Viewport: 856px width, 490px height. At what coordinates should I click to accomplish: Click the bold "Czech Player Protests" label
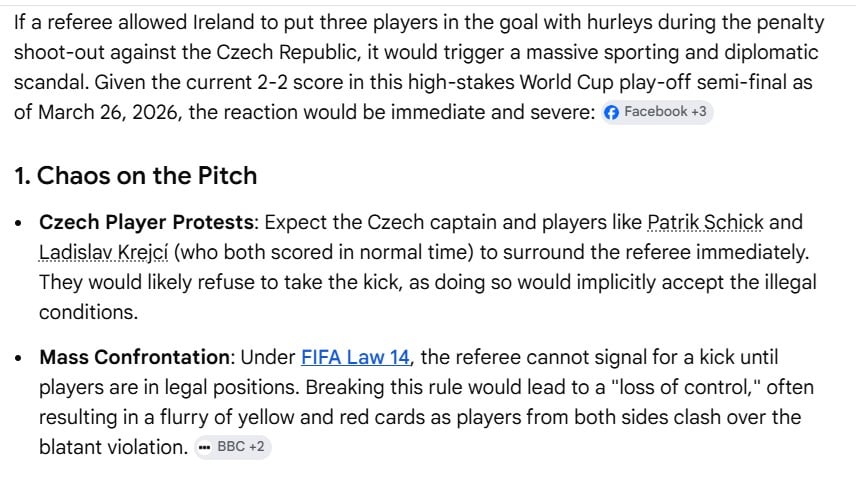click(147, 222)
